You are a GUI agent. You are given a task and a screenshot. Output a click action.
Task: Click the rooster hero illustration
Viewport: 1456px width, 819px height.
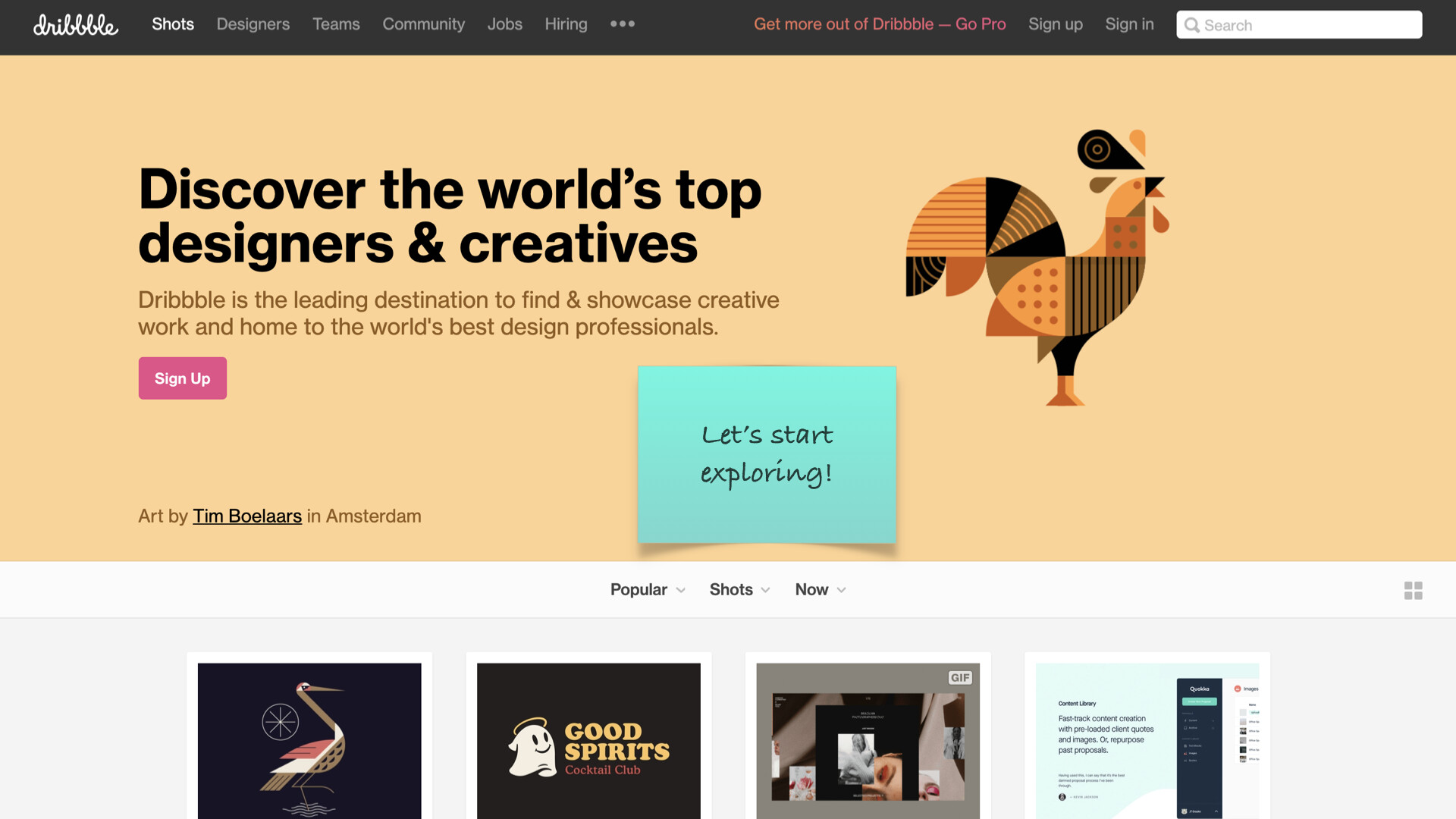click(1037, 267)
